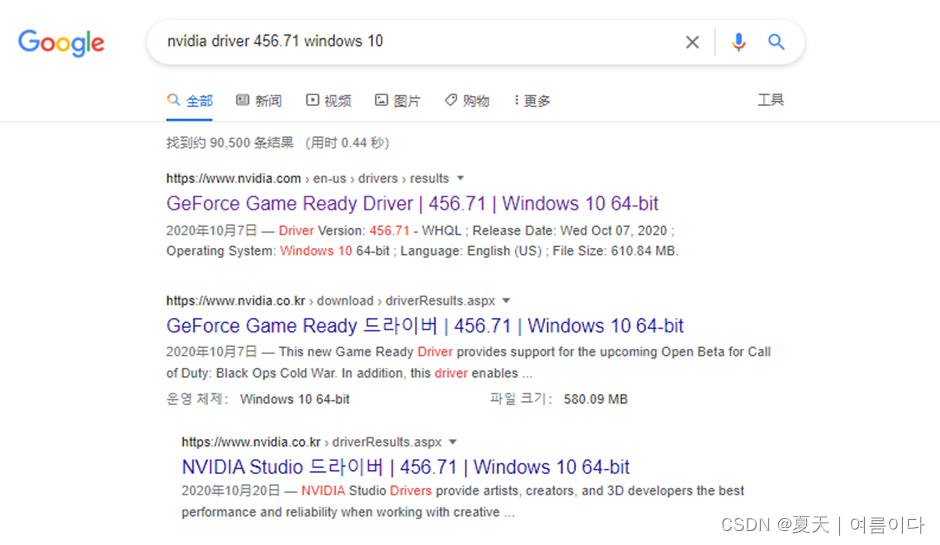Click the 'Windows 10 64-bit' 운영 체제 value
The width and height of the screenshot is (940, 545).
pos(295,399)
